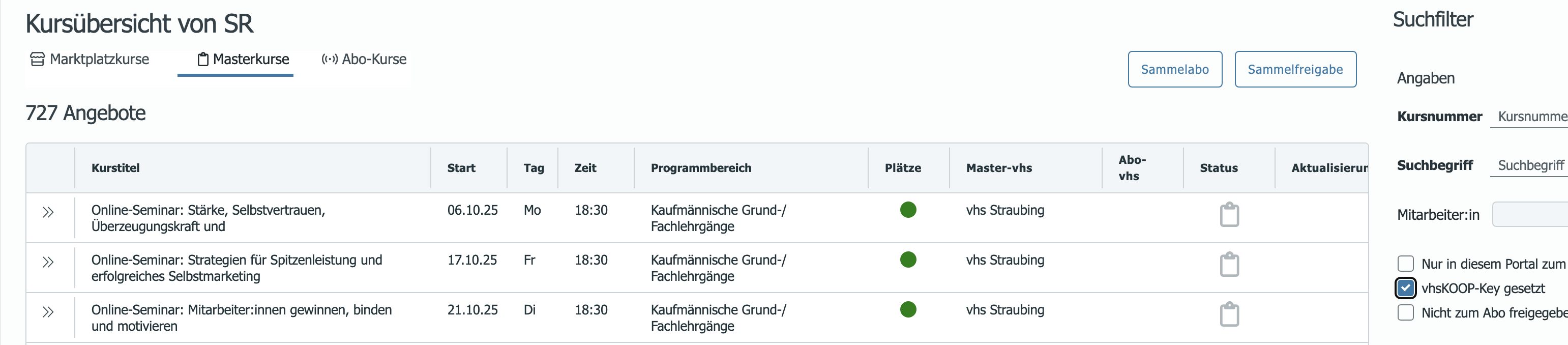Click clipboard status icon for 17.10.25 course
The height and width of the screenshot is (345, 1568).
click(x=1229, y=264)
